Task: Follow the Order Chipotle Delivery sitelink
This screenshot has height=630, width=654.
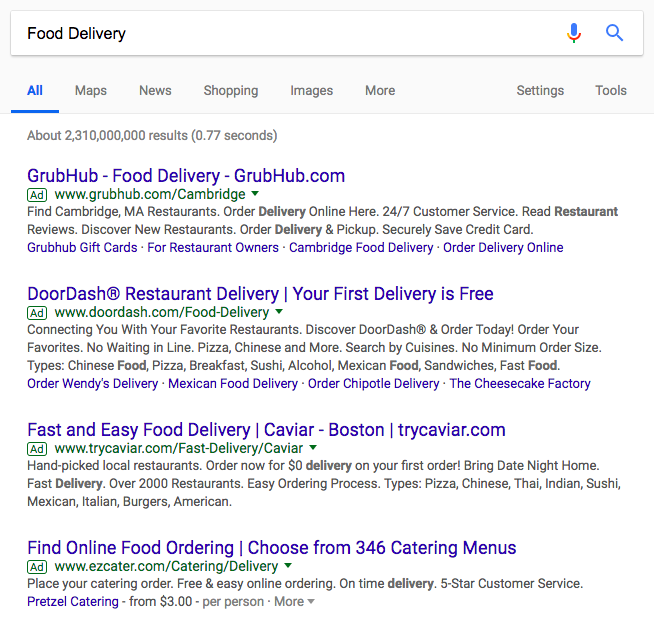Action: coord(373,384)
